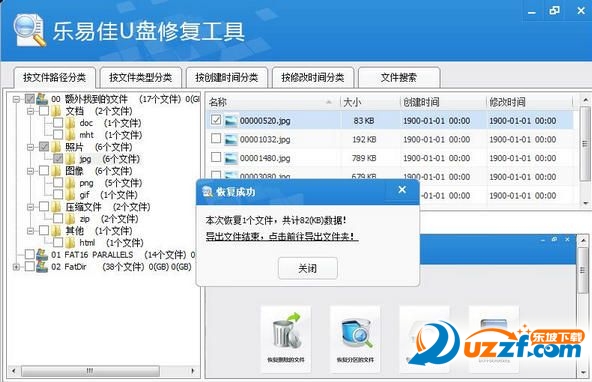Check the zip folder checkbox

(x=58, y=219)
